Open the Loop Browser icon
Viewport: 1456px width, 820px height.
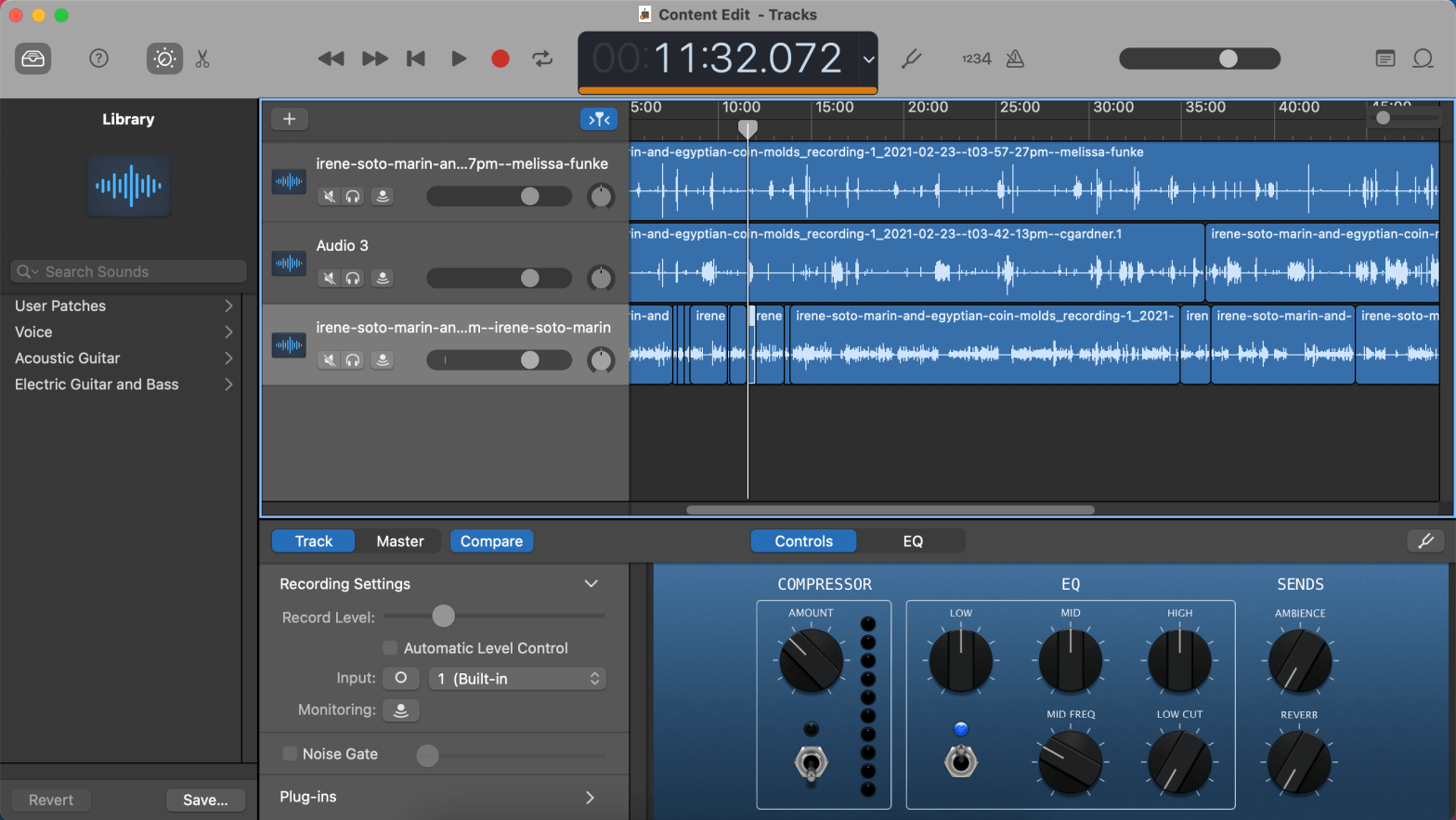[x=1423, y=59]
